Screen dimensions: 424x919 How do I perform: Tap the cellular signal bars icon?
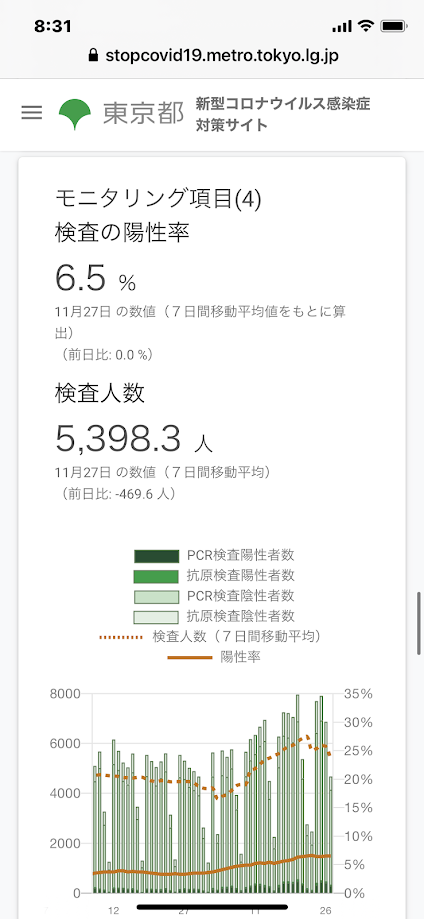click(341, 27)
